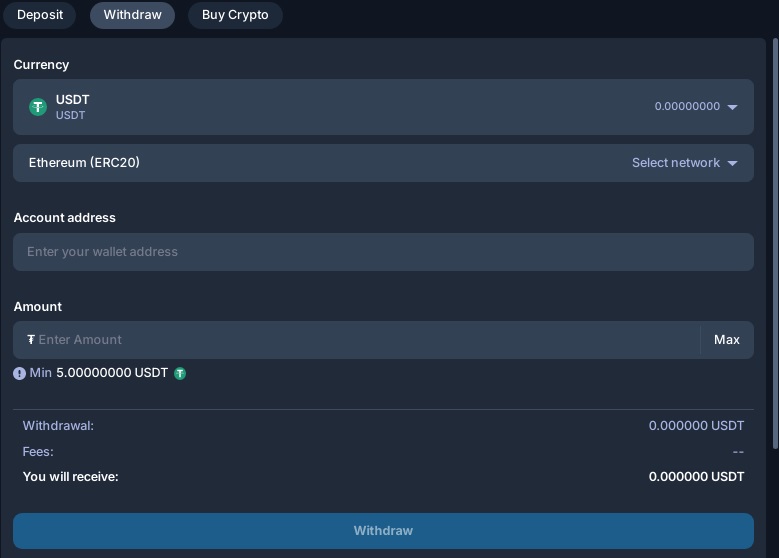Open the Select network dropdown arrow
This screenshot has width=779, height=558.
pos(732,163)
